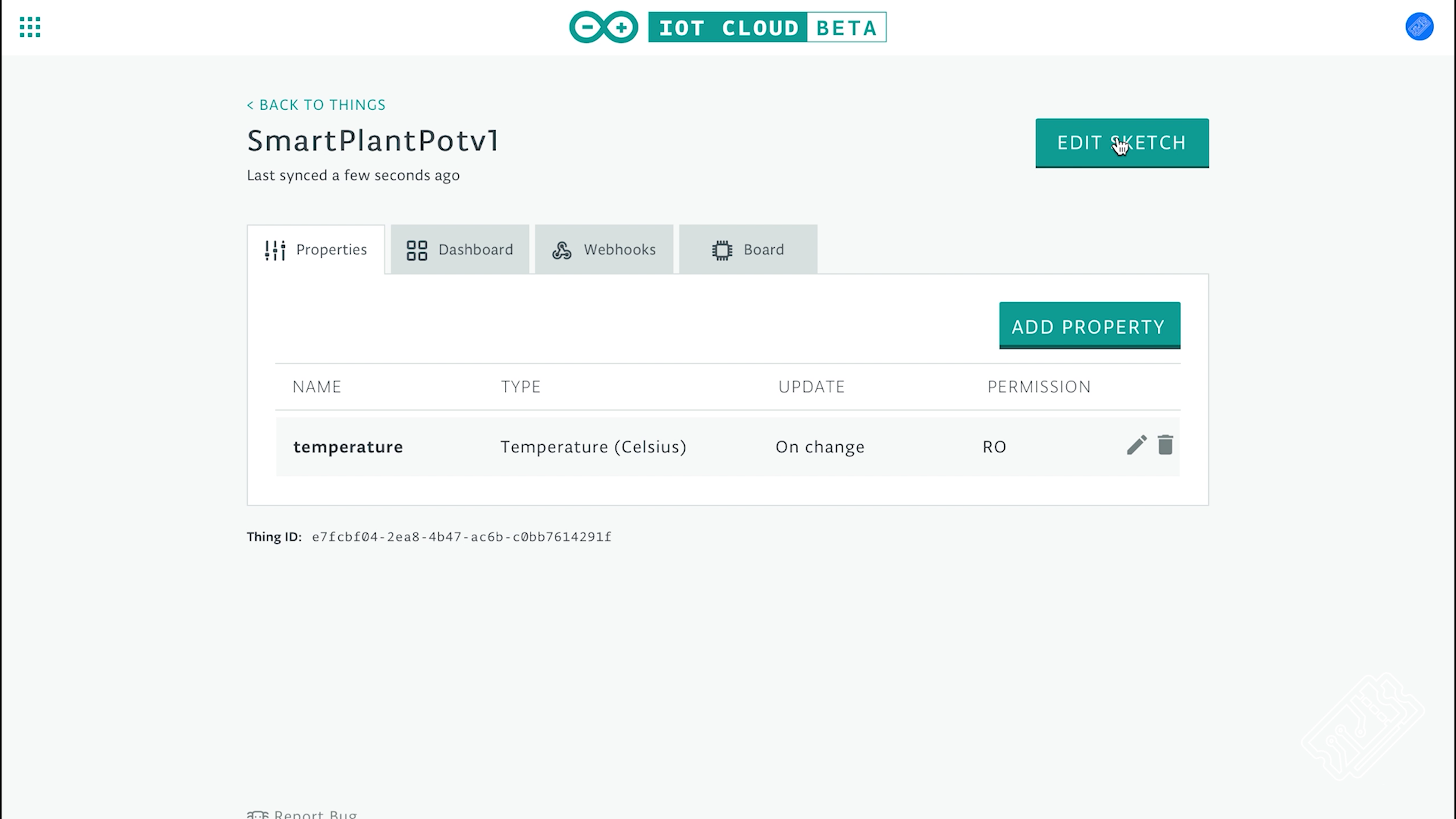Click the On change update cell
Screen dimensions: 1456x819
(820, 446)
